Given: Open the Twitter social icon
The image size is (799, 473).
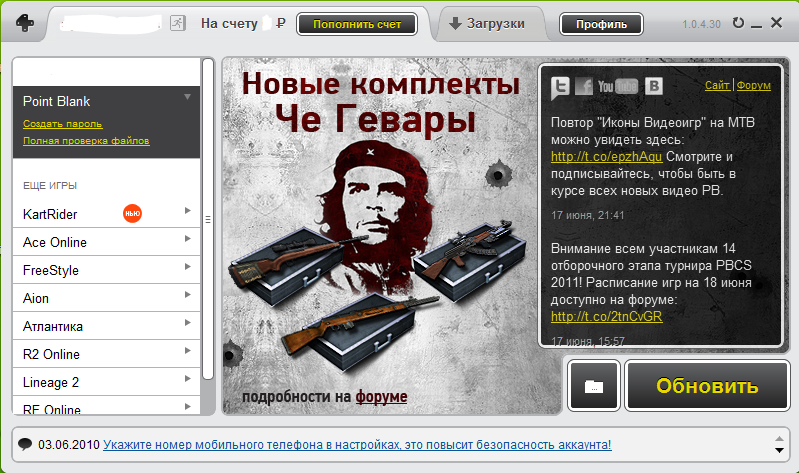Looking at the screenshot, I should point(560,87).
